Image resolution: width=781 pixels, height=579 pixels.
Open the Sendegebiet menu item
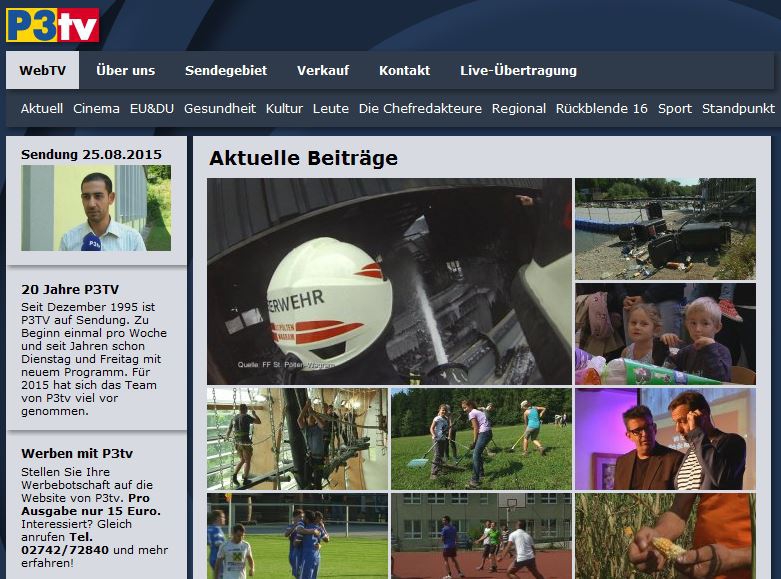[225, 71]
